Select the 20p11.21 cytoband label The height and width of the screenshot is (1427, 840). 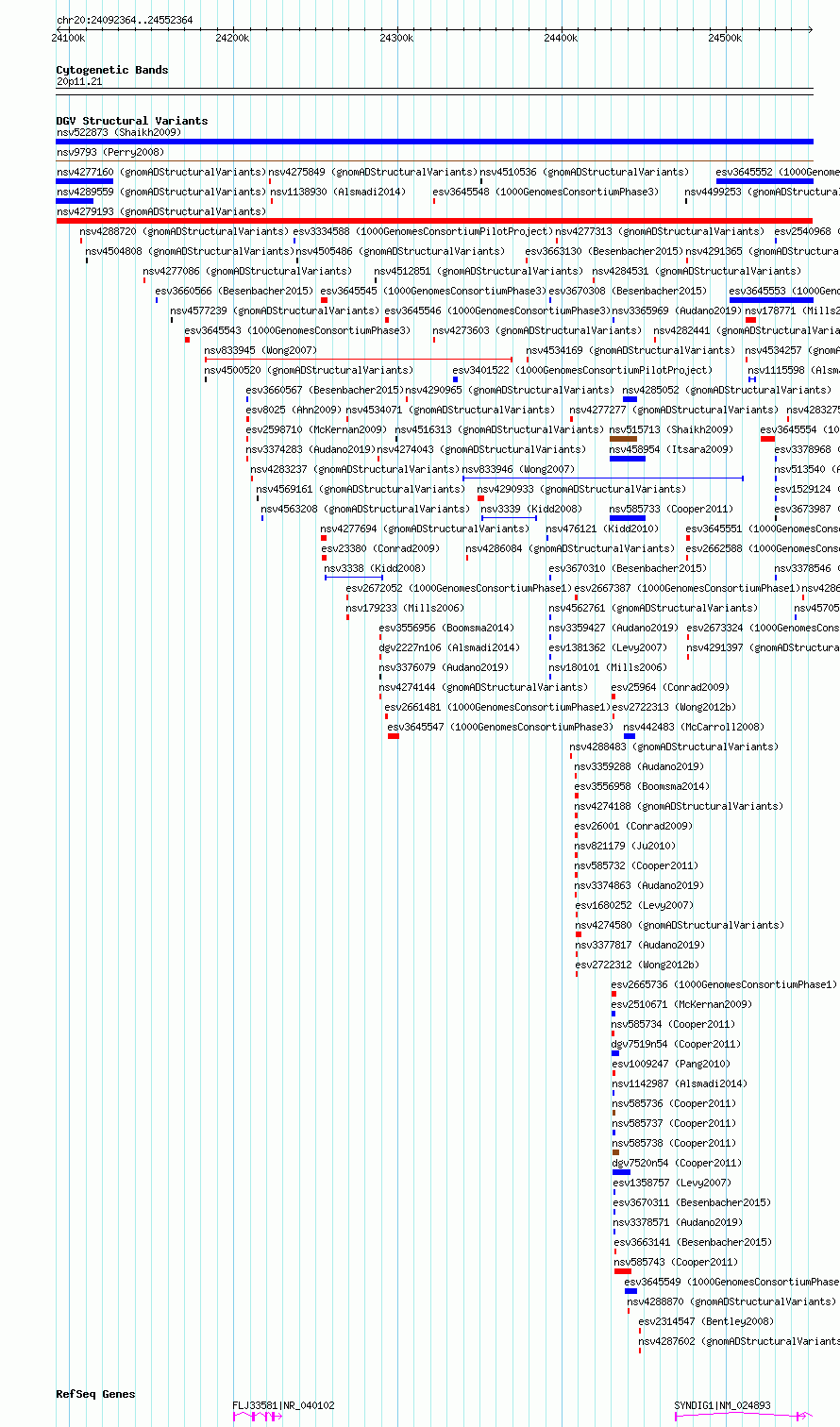pos(79,82)
